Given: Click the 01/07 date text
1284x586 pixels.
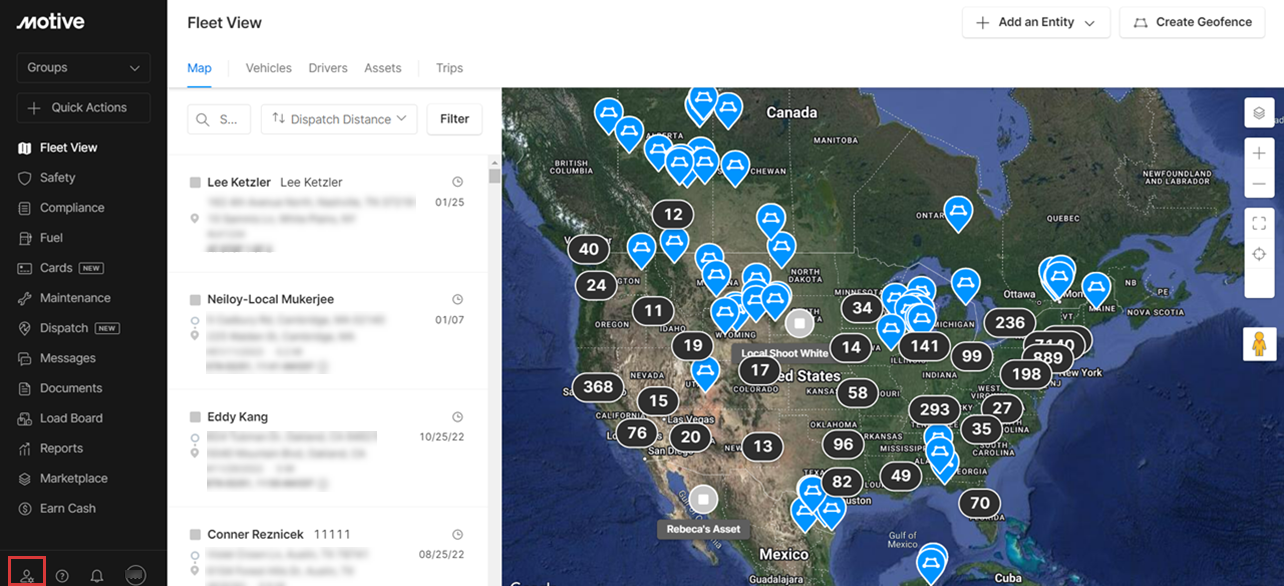Looking at the screenshot, I should (x=449, y=320).
